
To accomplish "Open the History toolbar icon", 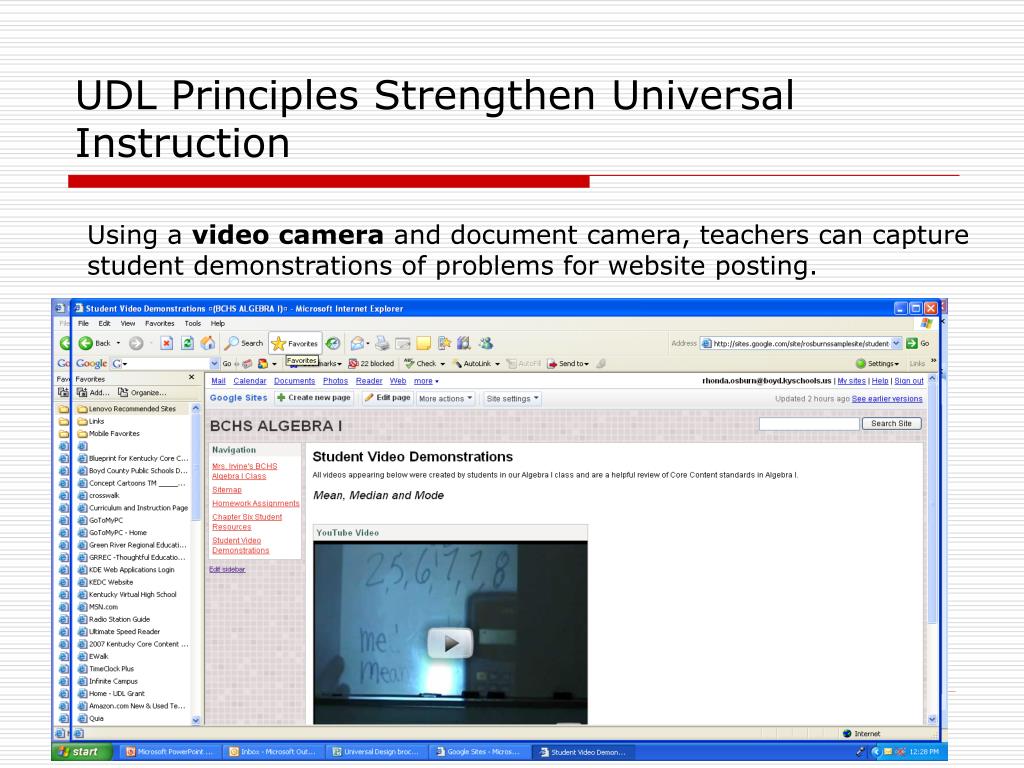I will click(333, 343).
